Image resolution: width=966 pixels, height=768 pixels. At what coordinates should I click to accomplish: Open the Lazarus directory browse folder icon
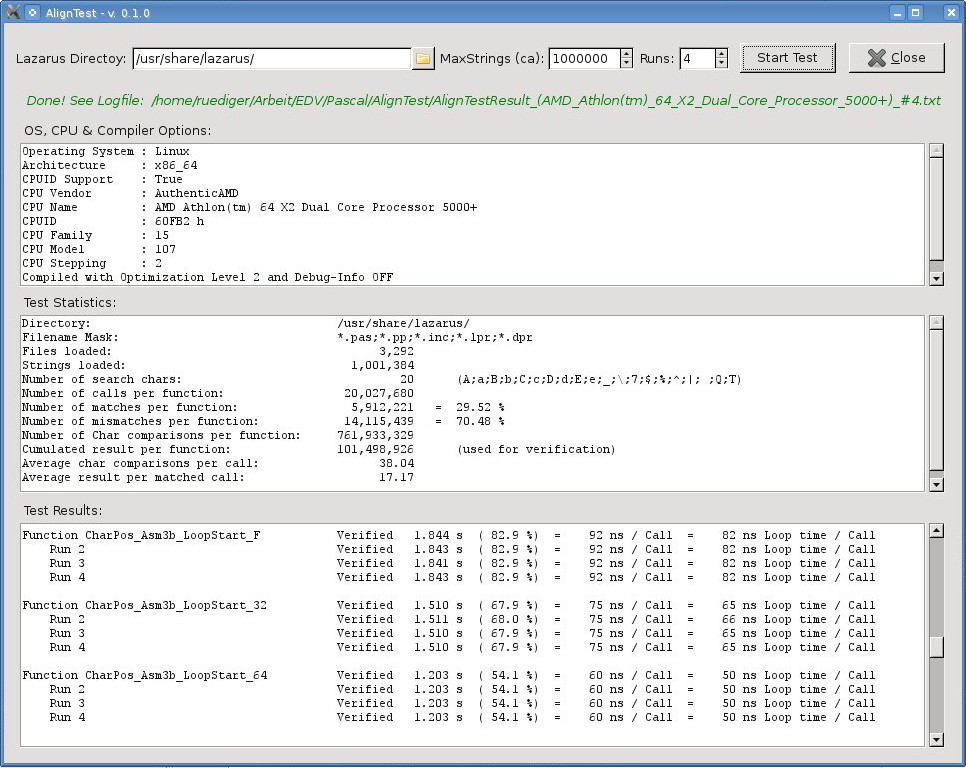(x=423, y=59)
